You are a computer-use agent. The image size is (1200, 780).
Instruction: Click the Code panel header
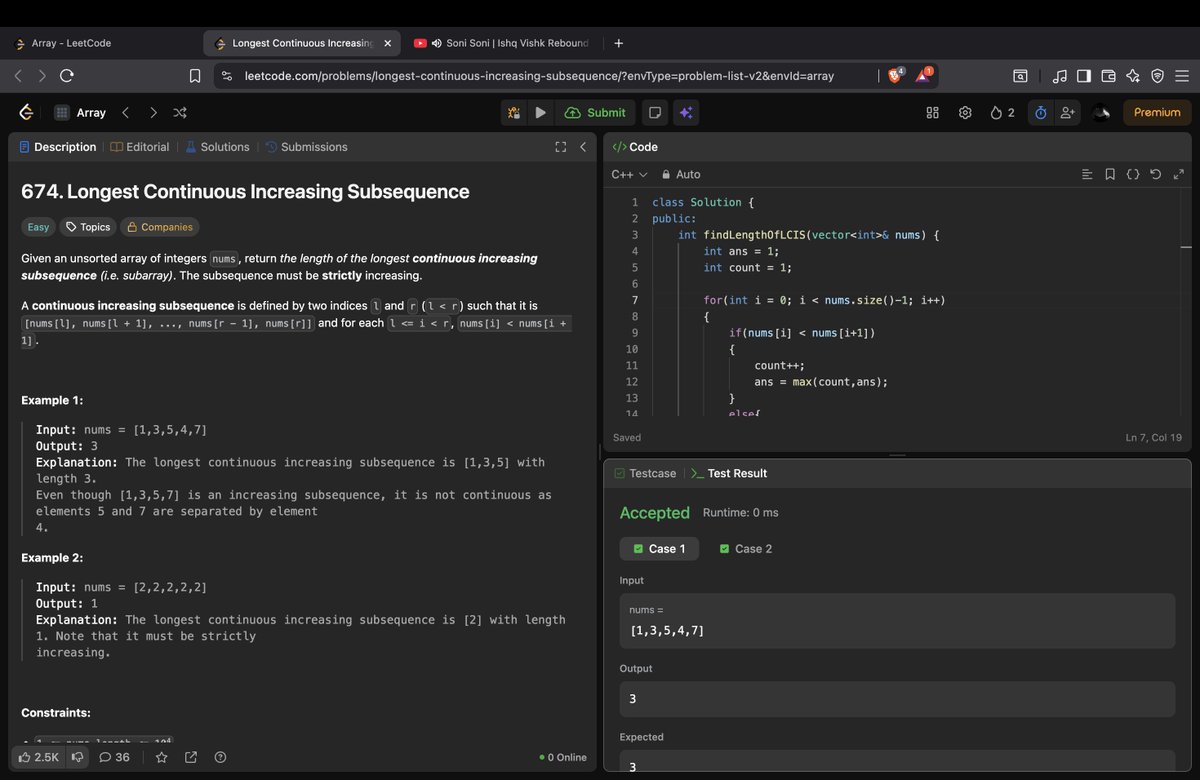635,147
